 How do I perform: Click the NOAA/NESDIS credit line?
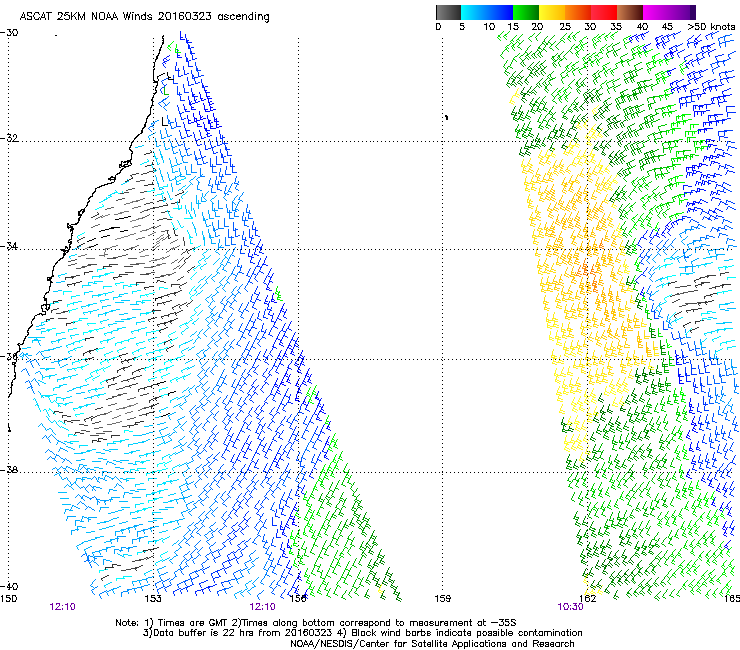(432, 644)
